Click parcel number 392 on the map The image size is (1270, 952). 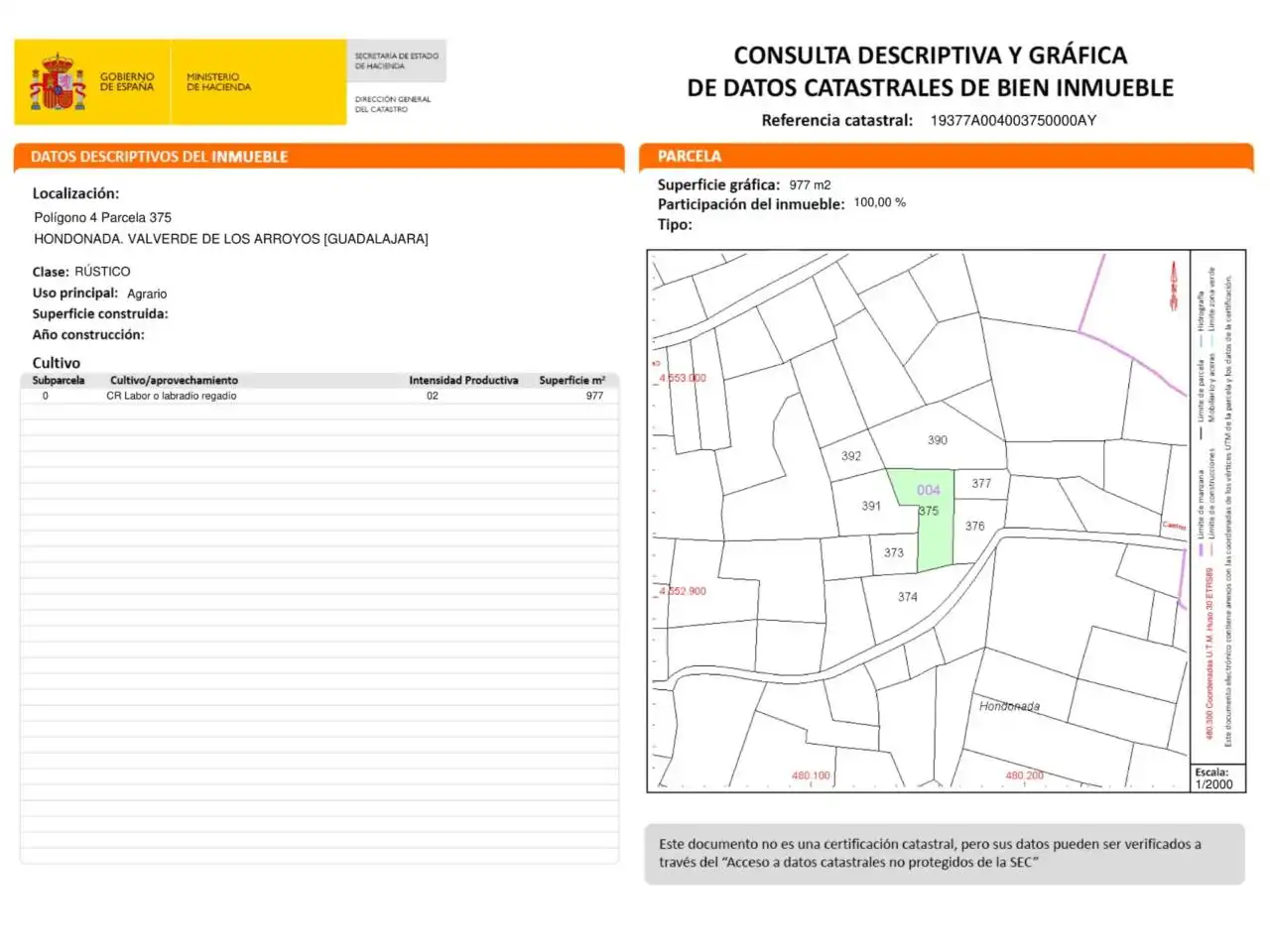851,456
